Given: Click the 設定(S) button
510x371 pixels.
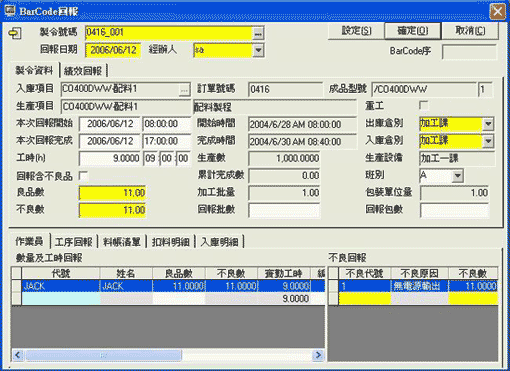Looking at the screenshot, I should tap(356, 31).
